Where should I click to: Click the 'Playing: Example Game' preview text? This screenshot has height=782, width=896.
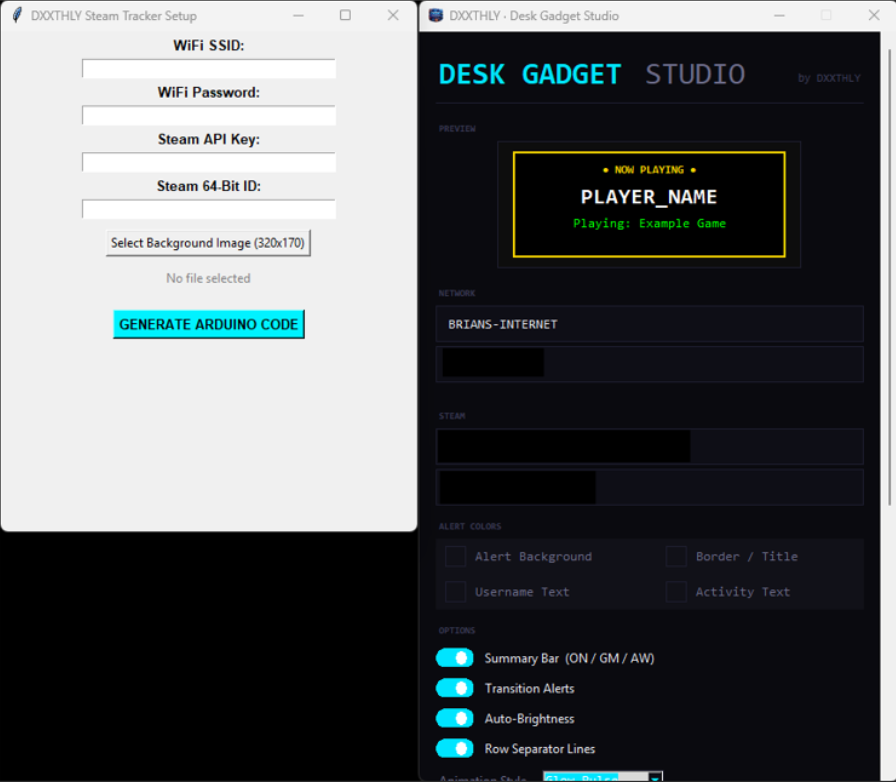[649, 224]
